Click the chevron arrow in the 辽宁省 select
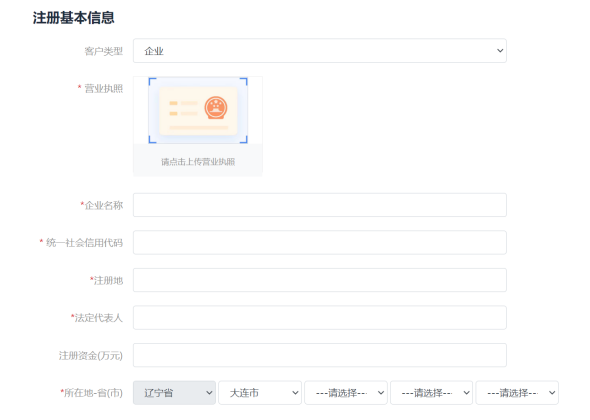This screenshot has width=590, height=420. [x=209, y=393]
